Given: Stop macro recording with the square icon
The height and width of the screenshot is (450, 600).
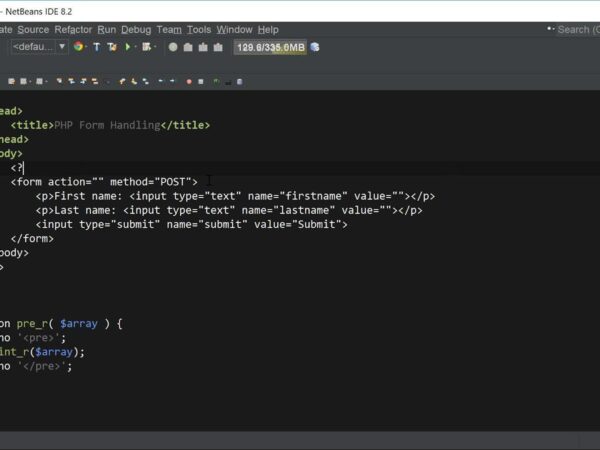Looking at the screenshot, I should click(x=201, y=82).
